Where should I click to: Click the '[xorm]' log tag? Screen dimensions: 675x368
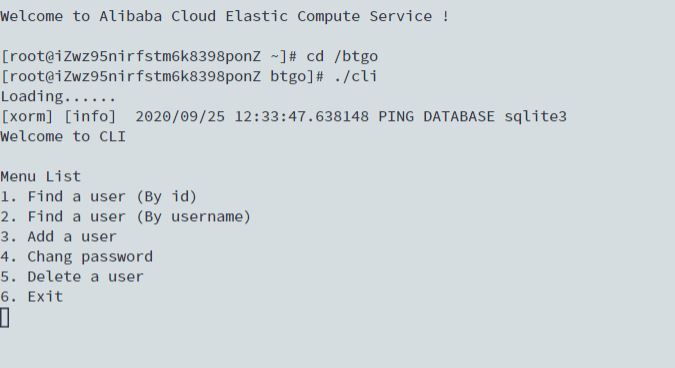coord(27,117)
